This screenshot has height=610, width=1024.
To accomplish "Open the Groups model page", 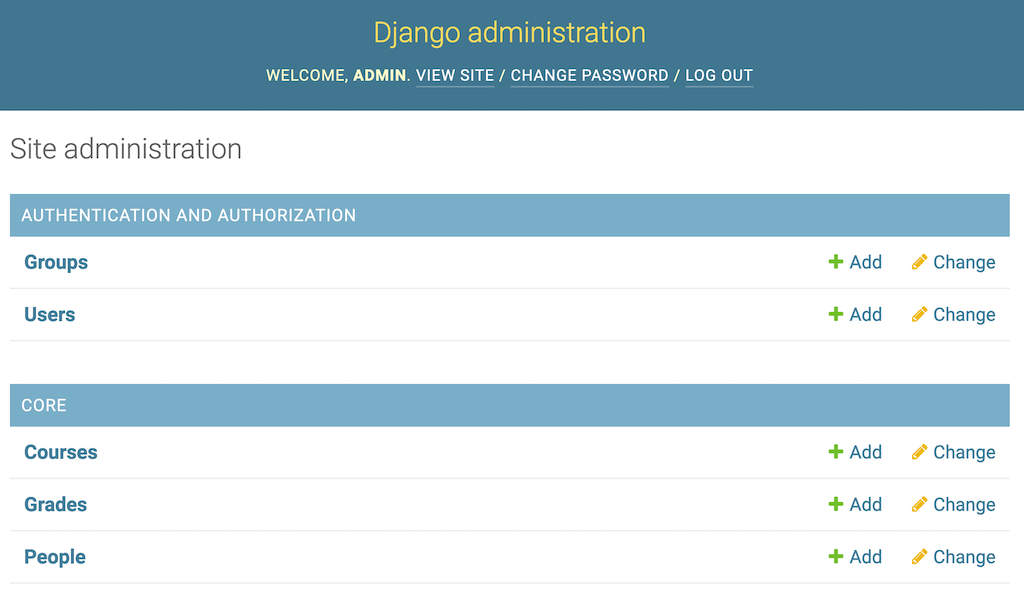I will [x=55, y=262].
